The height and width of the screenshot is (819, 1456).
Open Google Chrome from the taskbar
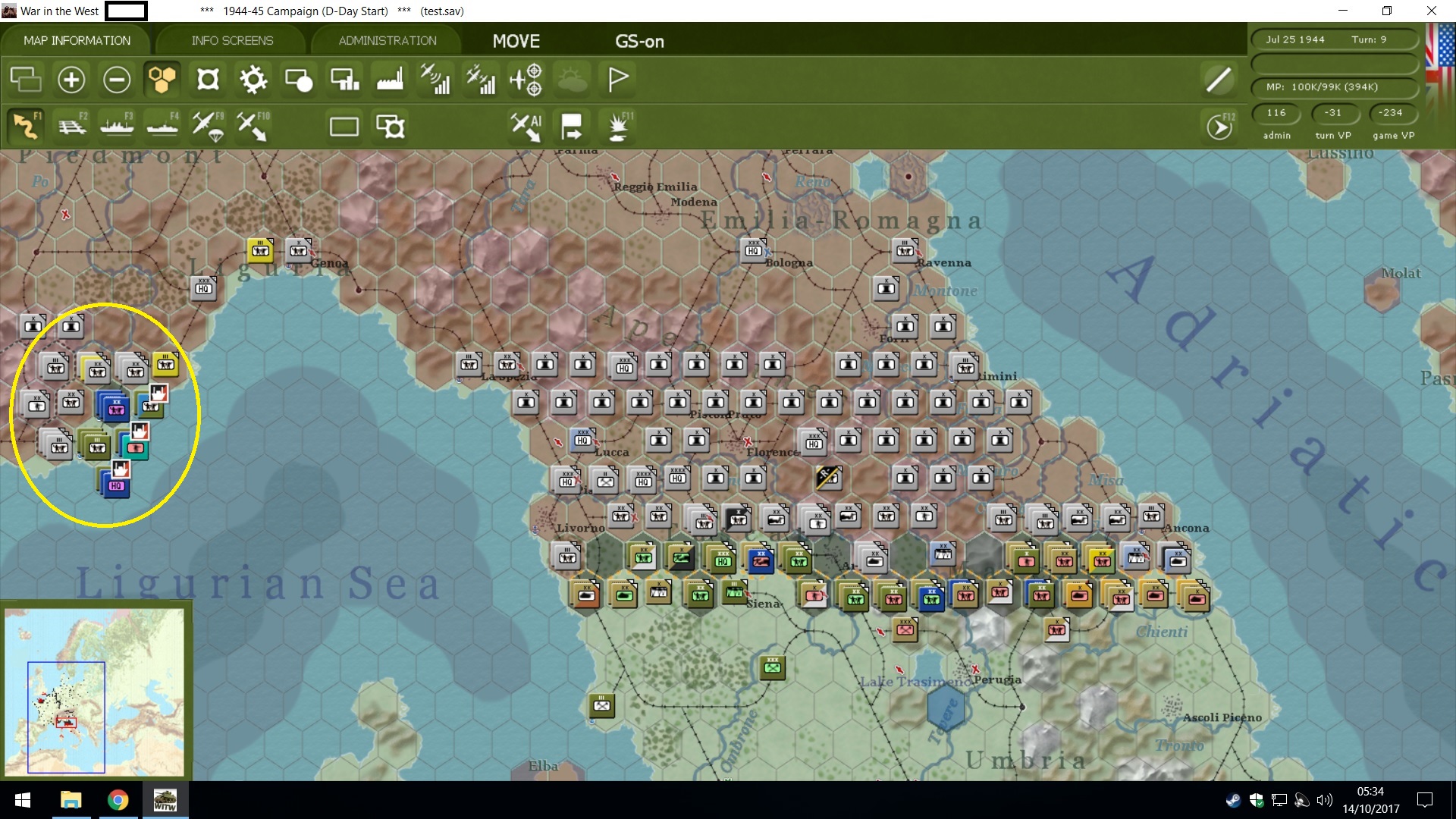point(118,800)
